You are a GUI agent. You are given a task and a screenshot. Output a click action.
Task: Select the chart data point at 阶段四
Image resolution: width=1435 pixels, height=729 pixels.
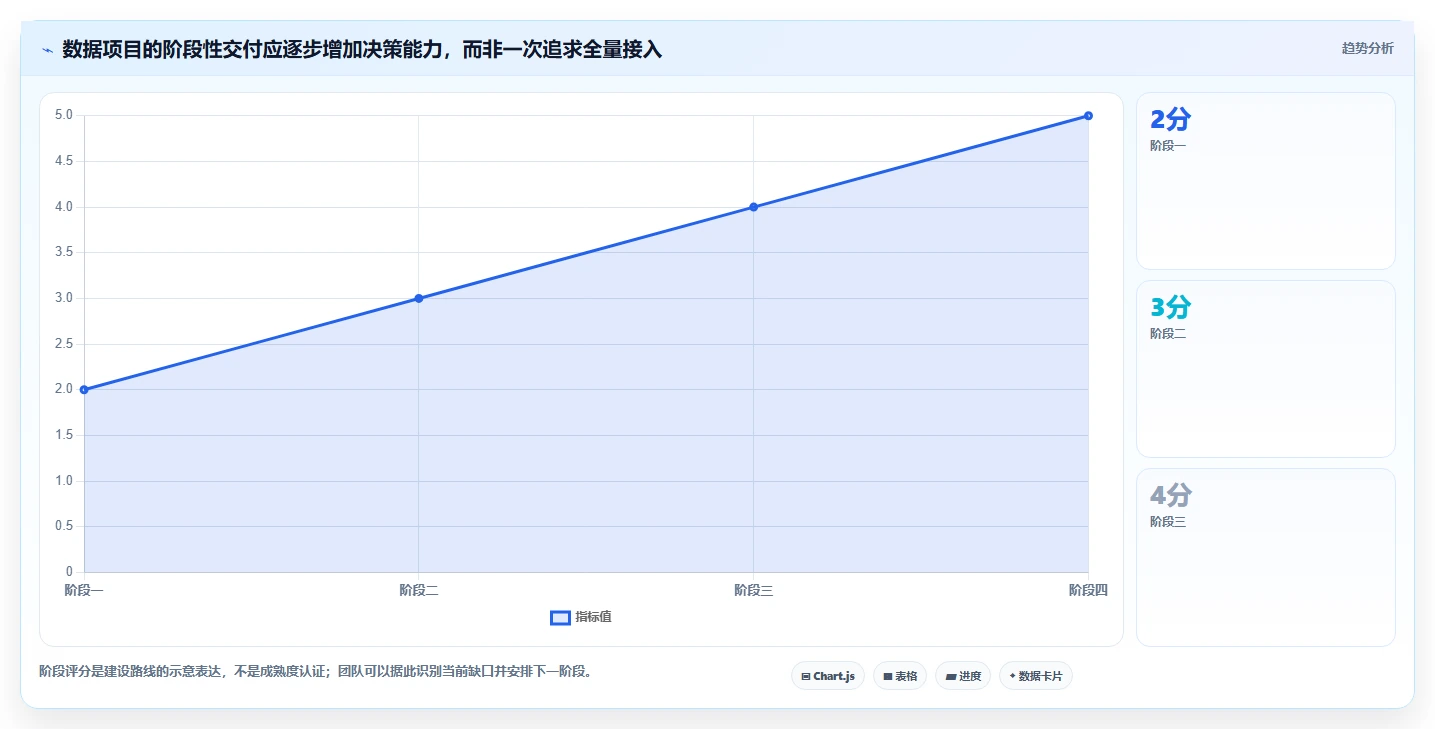[x=1088, y=116]
